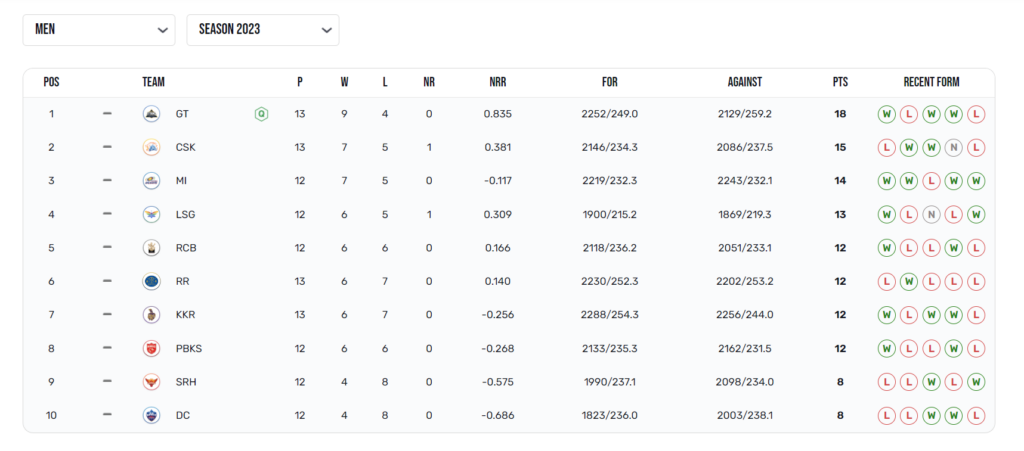Image resolution: width=1024 pixels, height=451 pixels.
Task: Click LSG's last recent form W badge
Action: click(976, 214)
